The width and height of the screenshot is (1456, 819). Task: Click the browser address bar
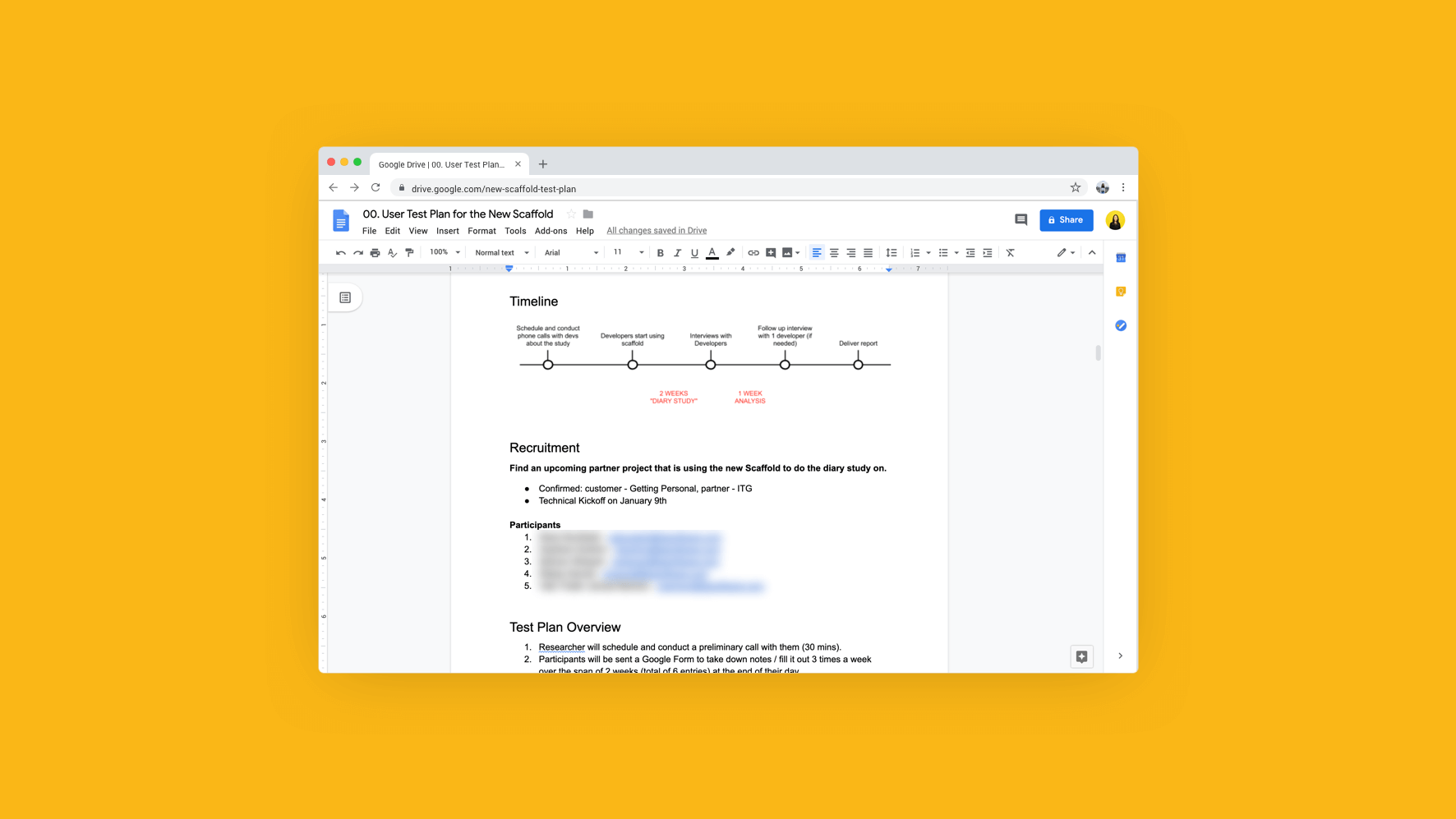[x=740, y=188]
